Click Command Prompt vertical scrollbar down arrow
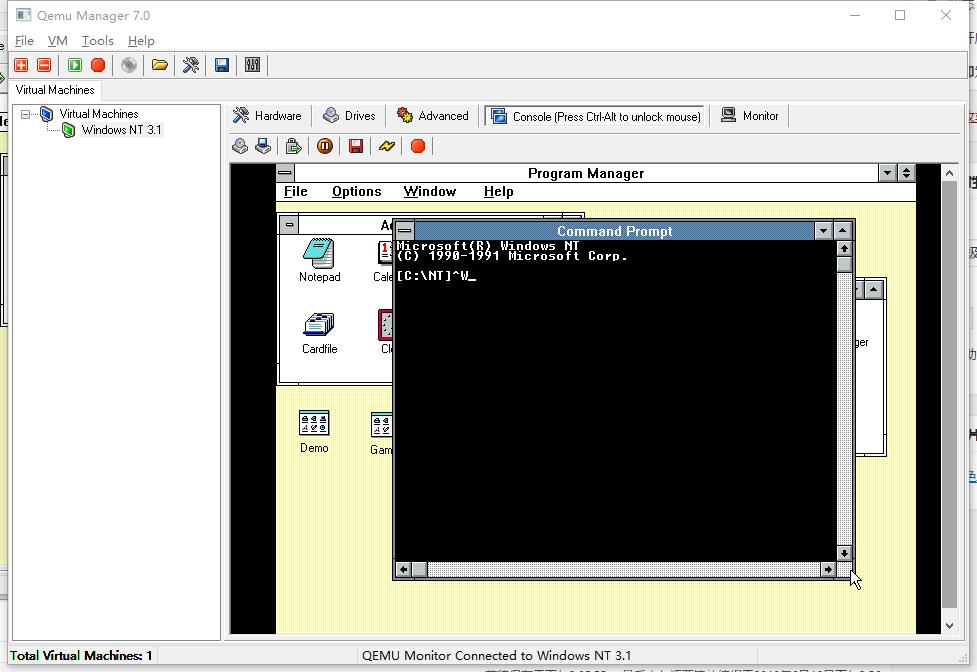Image resolution: width=977 pixels, height=672 pixels. coord(844,552)
